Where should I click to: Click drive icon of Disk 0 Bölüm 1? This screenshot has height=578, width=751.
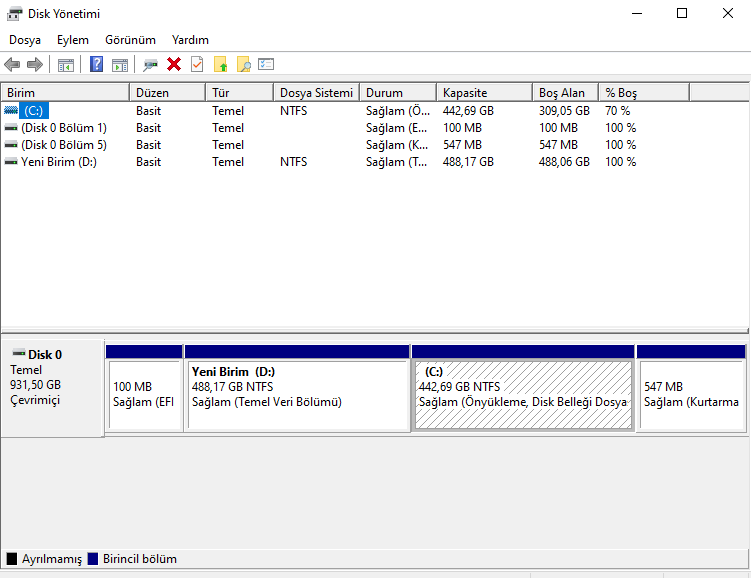tap(11, 128)
